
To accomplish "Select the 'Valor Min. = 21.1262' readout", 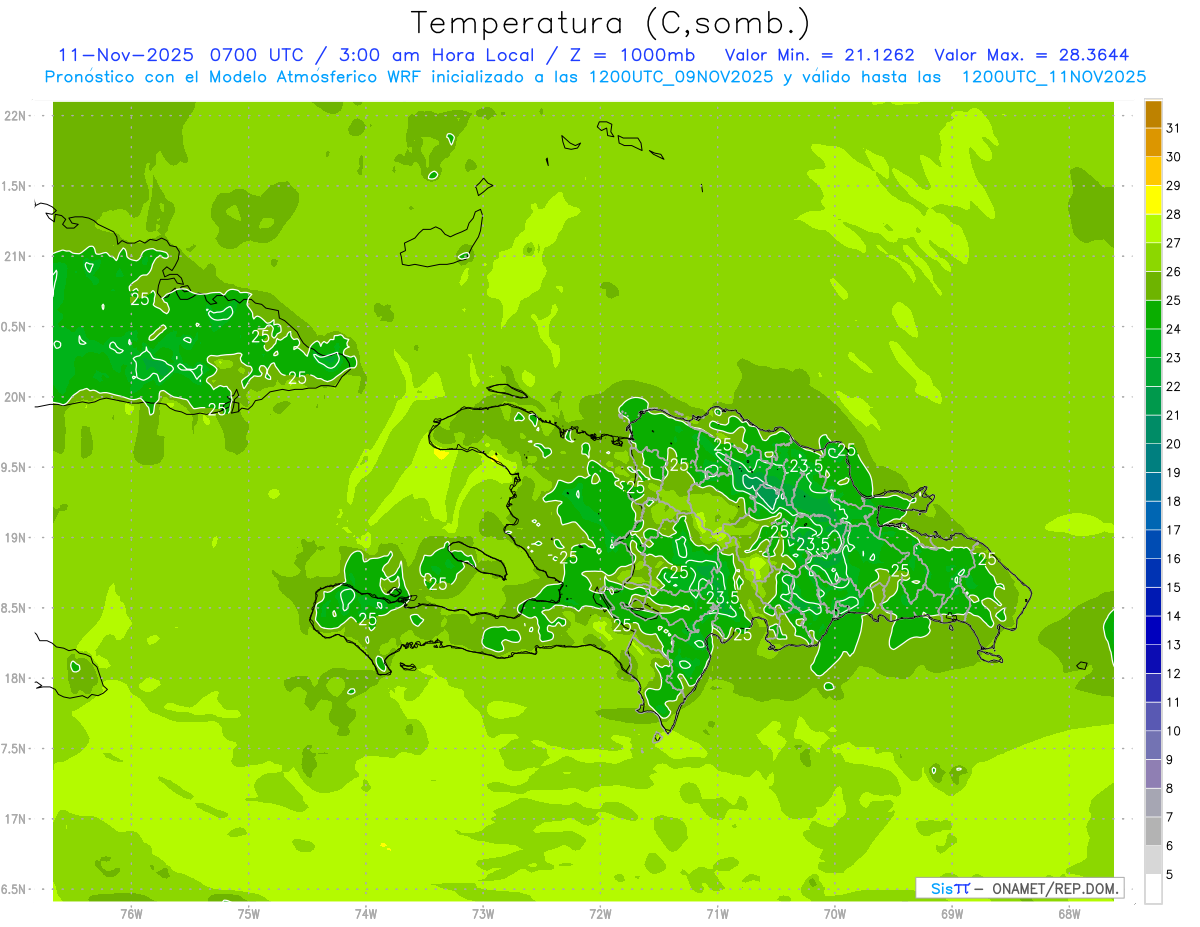I will [819, 55].
